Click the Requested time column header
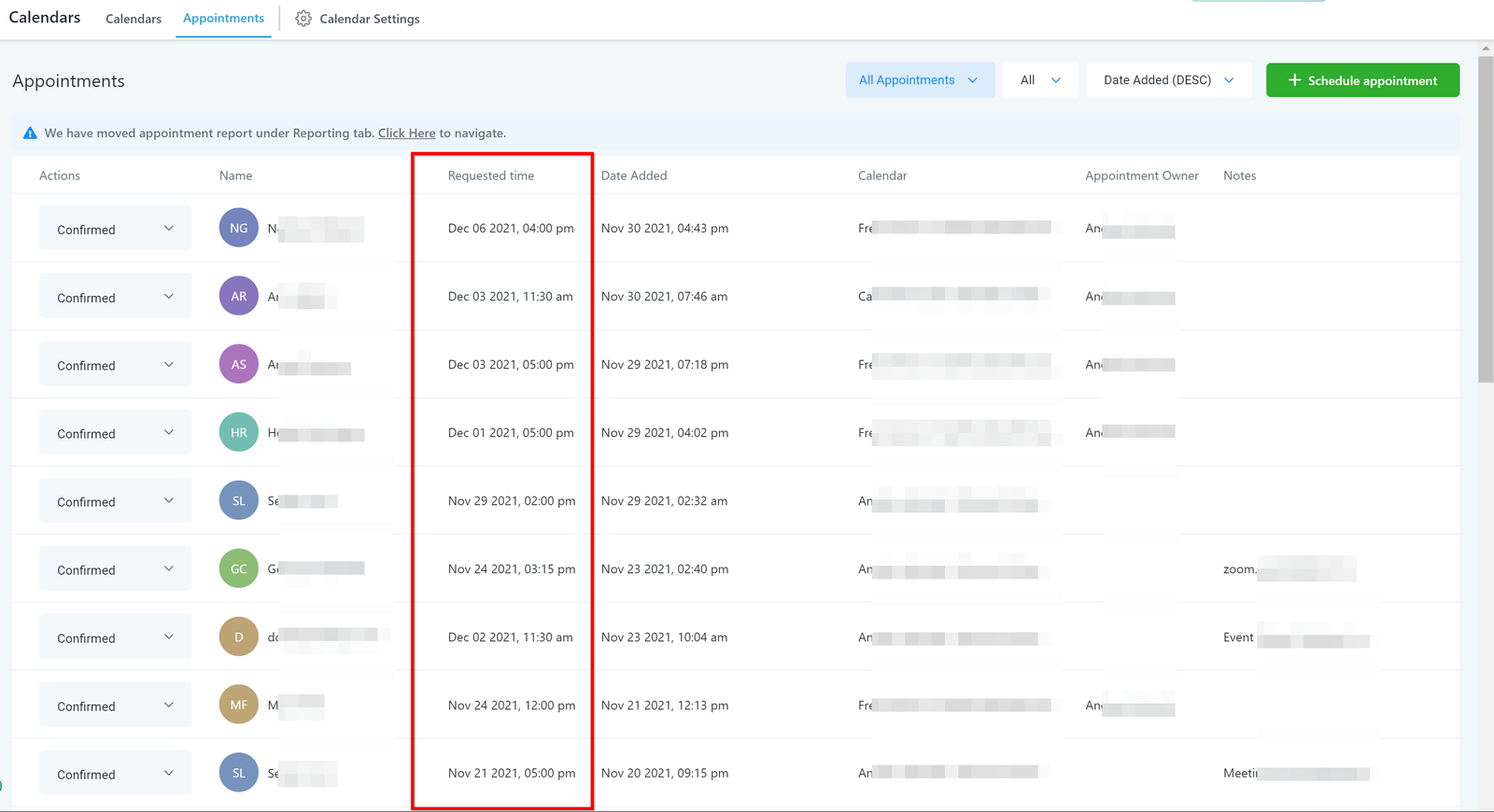The width and height of the screenshot is (1494, 812). [491, 175]
